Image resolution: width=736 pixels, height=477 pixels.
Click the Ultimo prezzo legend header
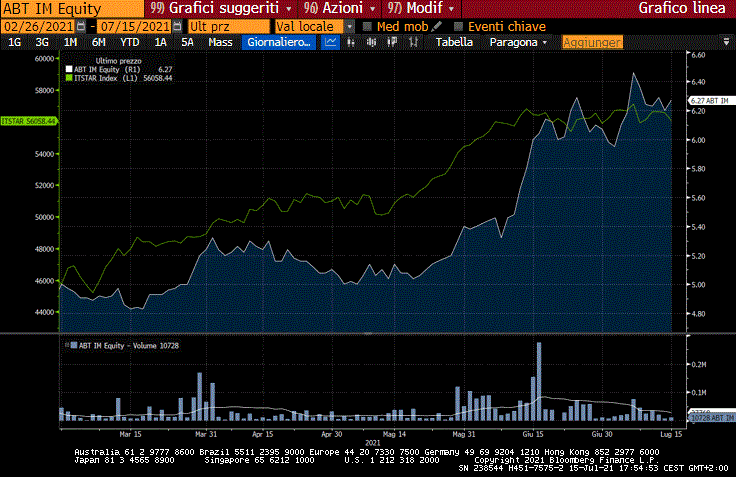coord(118,61)
